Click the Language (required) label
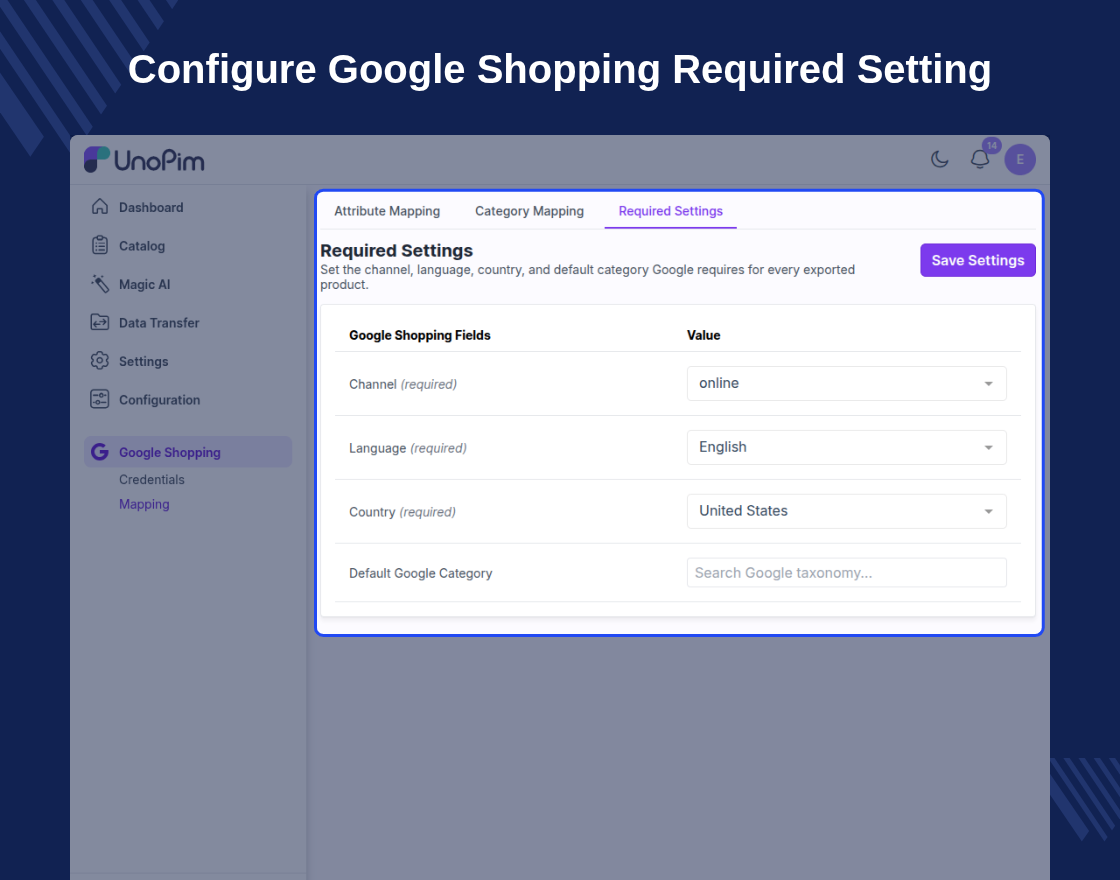The width and height of the screenshot is (1120, 880). click(408, 448)
